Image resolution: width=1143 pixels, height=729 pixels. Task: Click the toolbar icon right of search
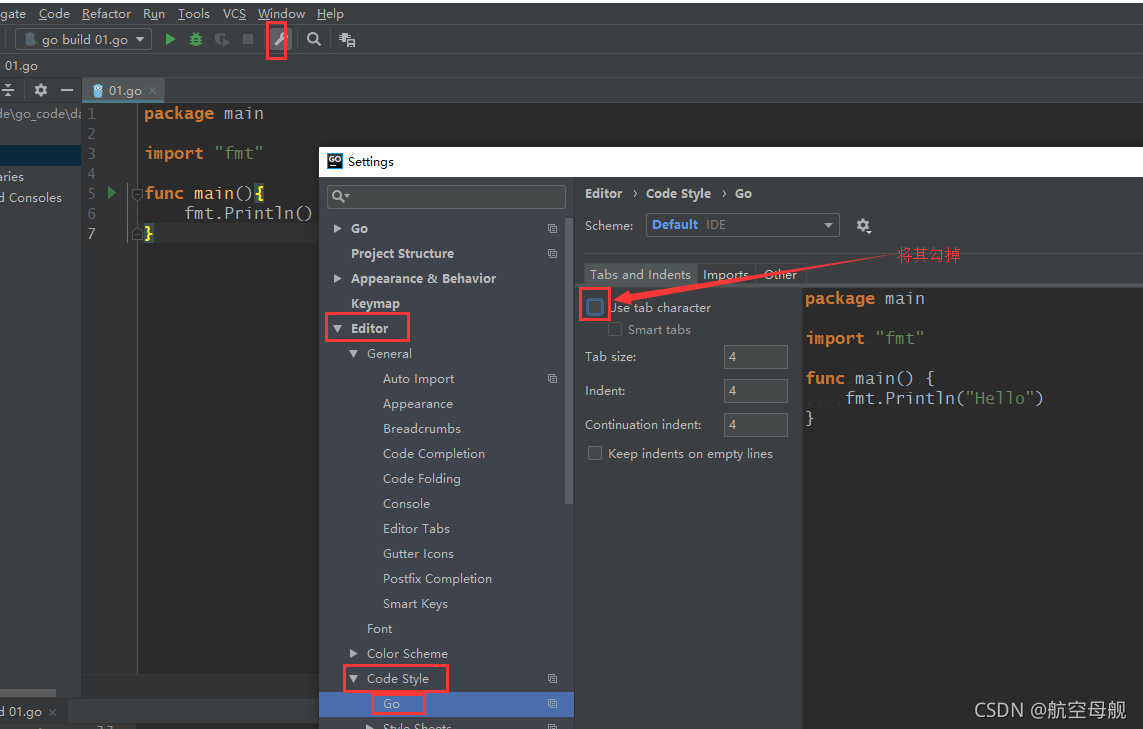coord(347,40)
